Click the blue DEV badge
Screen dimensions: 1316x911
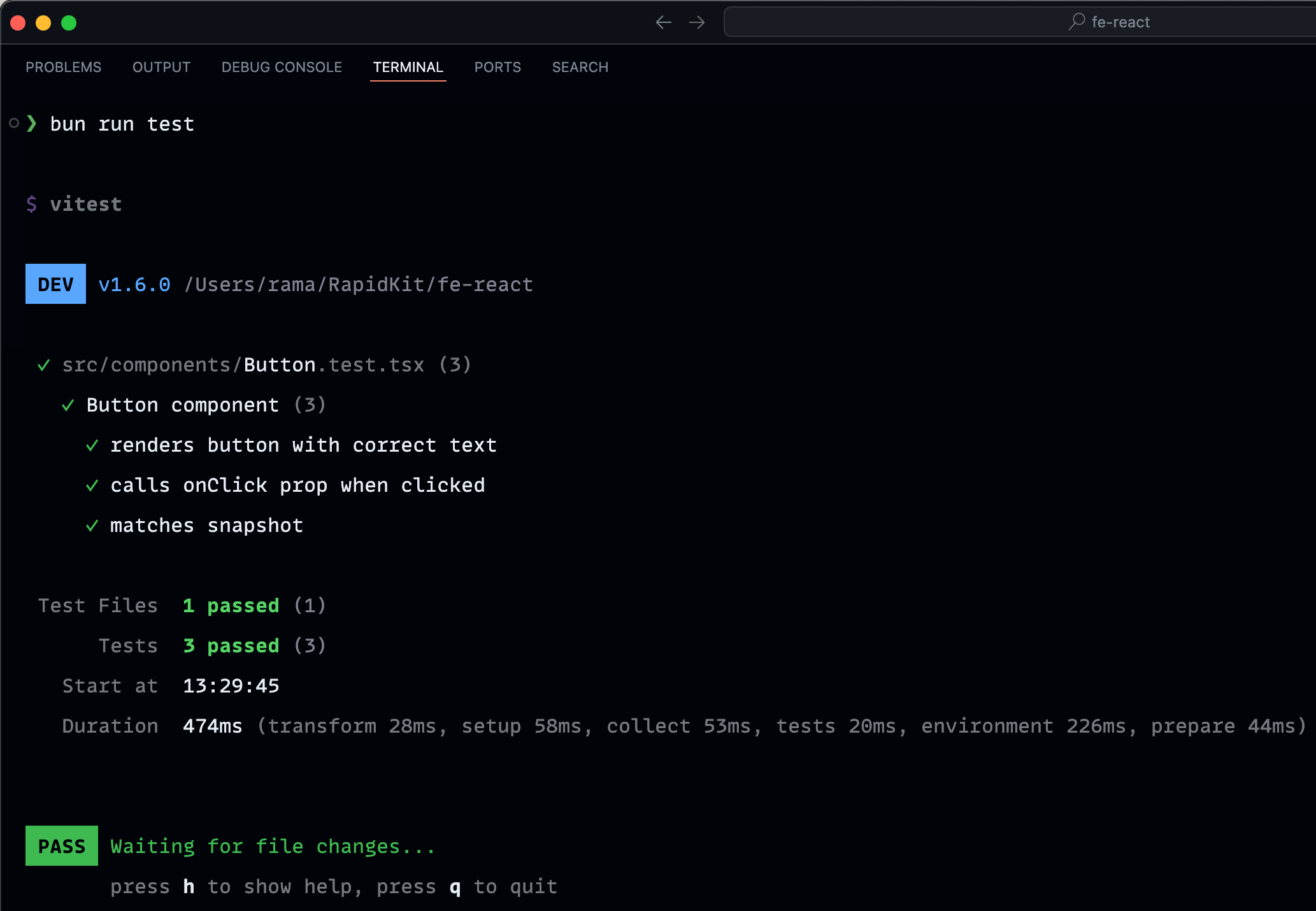[55, 284]
